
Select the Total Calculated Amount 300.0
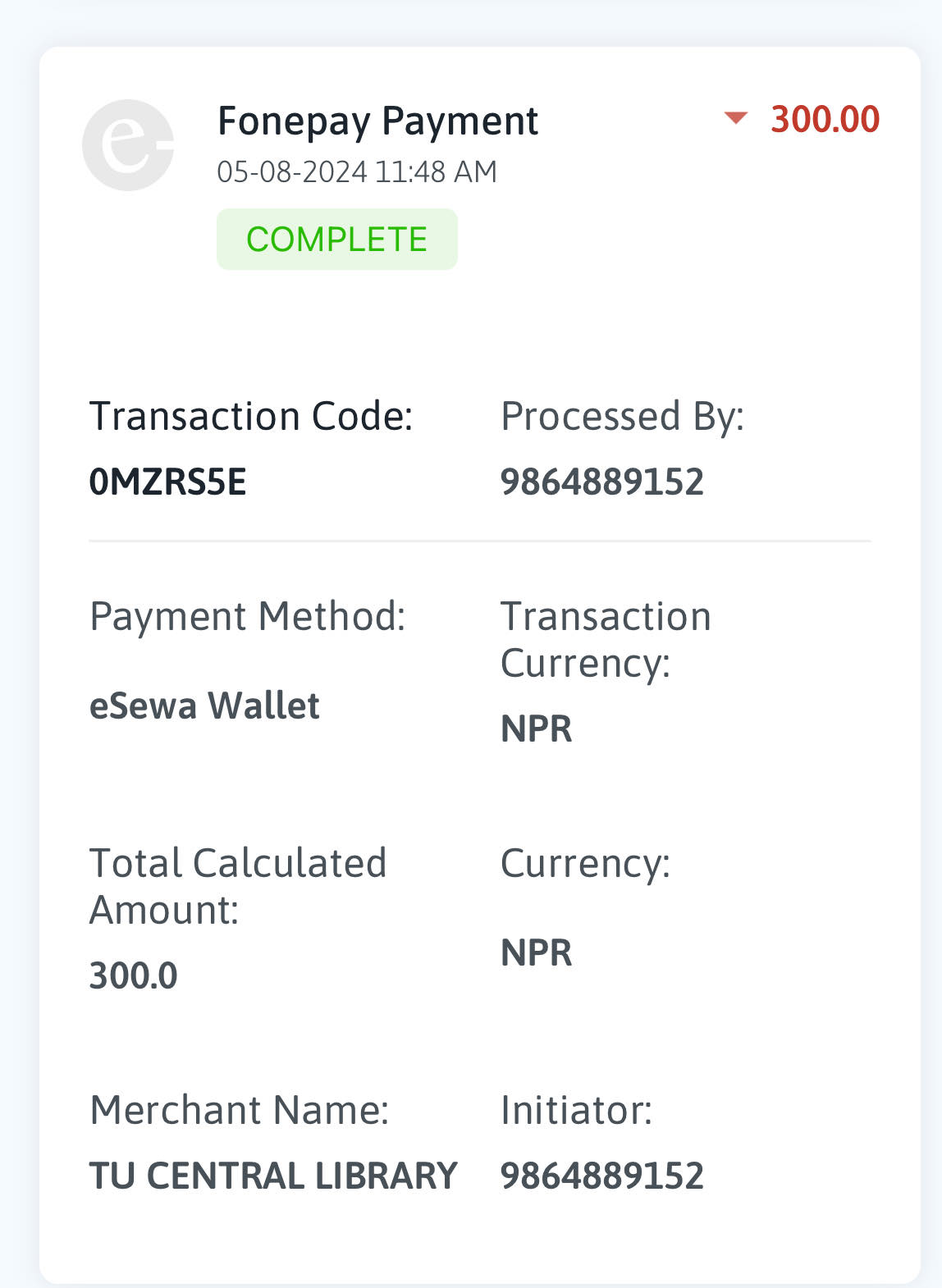point(133,976)
